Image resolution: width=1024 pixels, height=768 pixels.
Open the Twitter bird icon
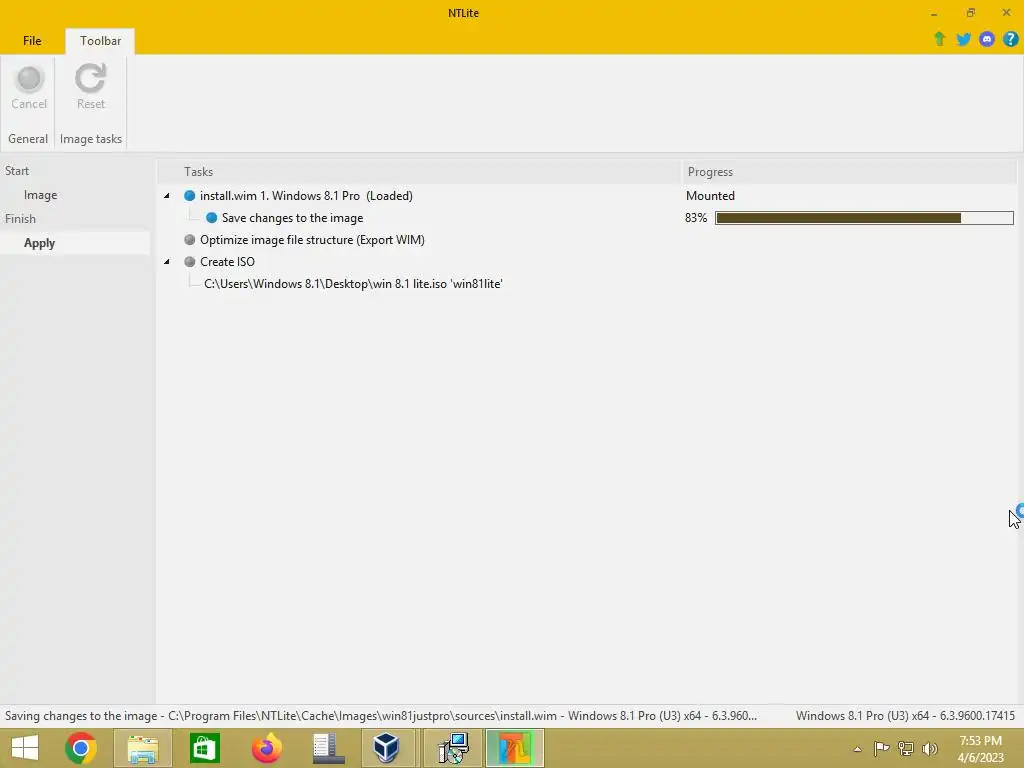click(963, 39)
